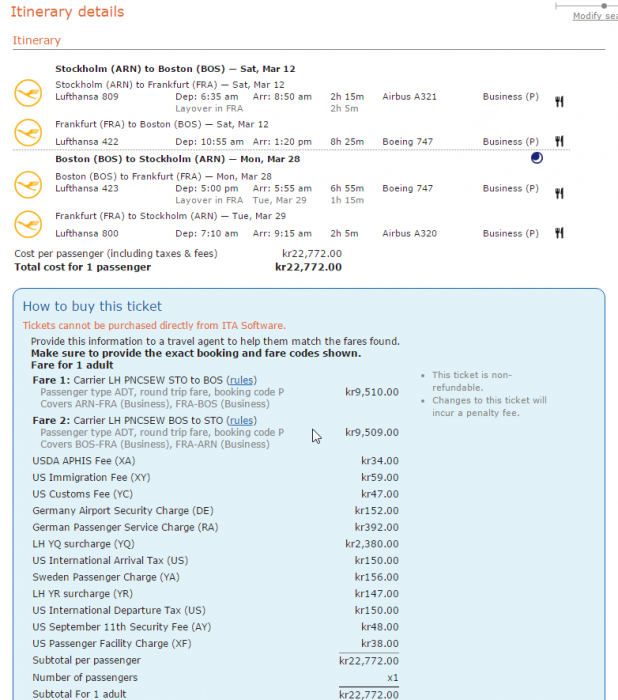Open rules link for Fare 2
Image resolution: width=618 pixels, height=700 pixels.
pos(241,421)
